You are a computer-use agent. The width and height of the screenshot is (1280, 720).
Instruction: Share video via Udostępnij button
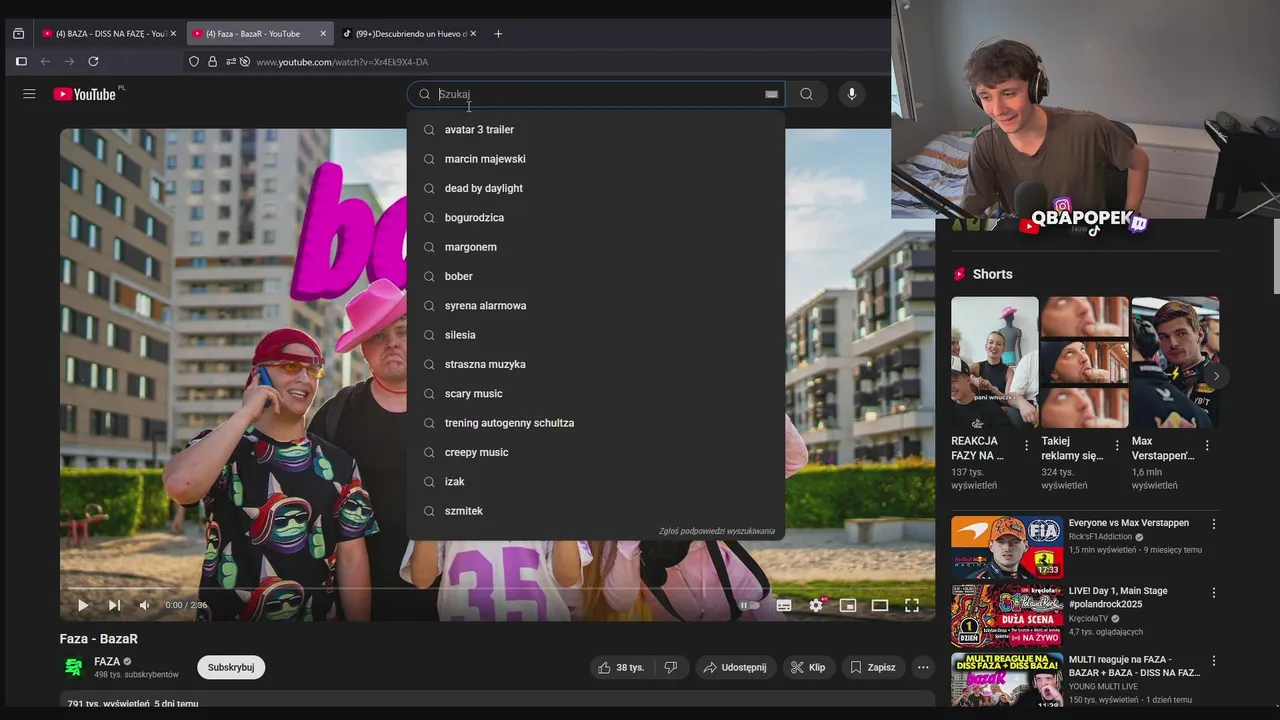[734, 667]
